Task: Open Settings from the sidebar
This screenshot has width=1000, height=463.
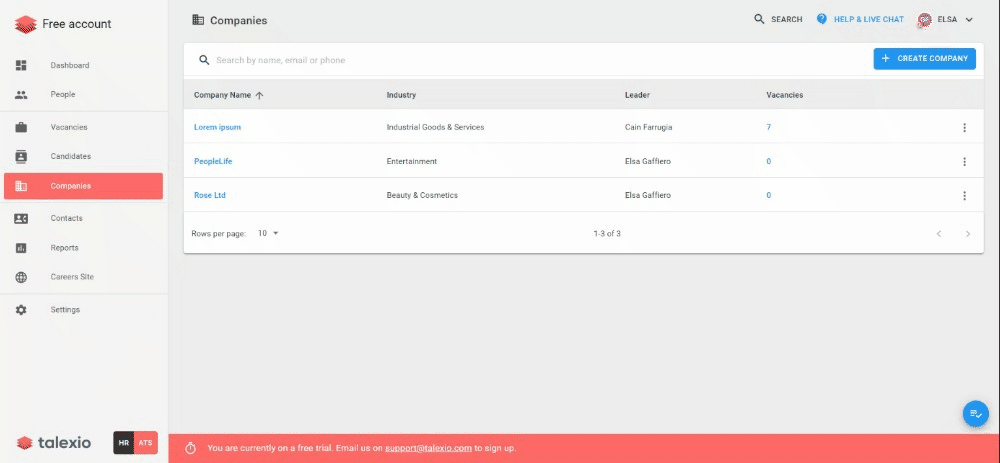Action: [x=84, y=310]
